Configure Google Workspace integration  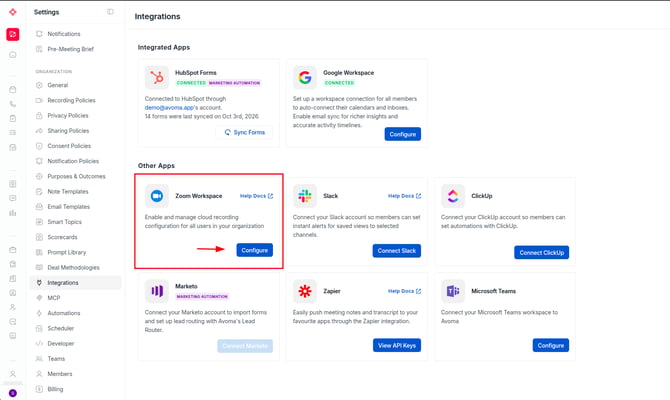pos(403,134)
